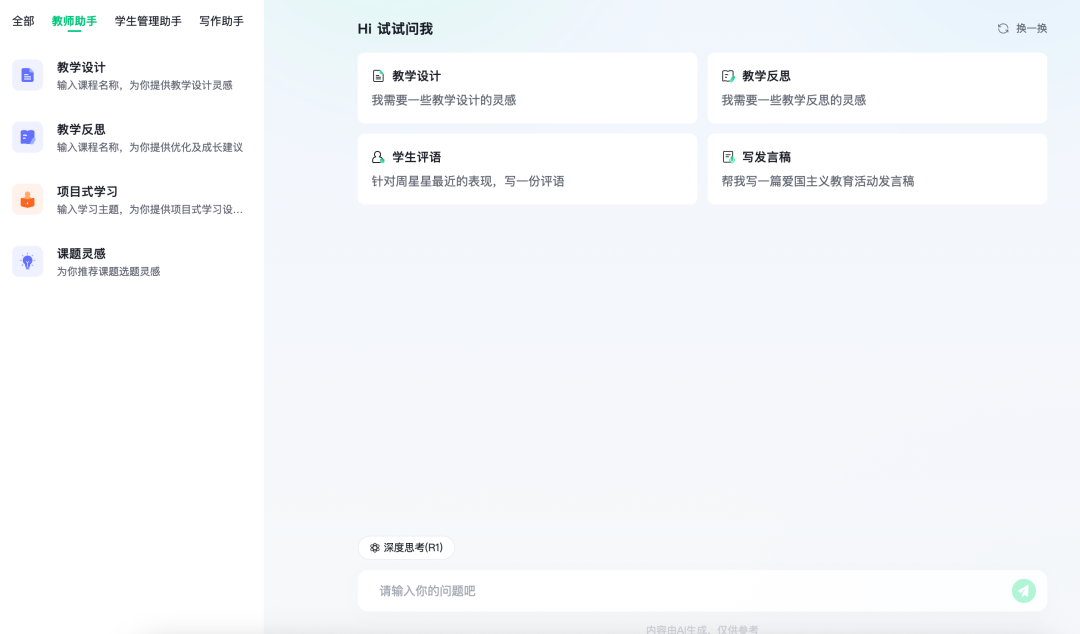Open the 教学设计 suggestion card

[528, 88]
